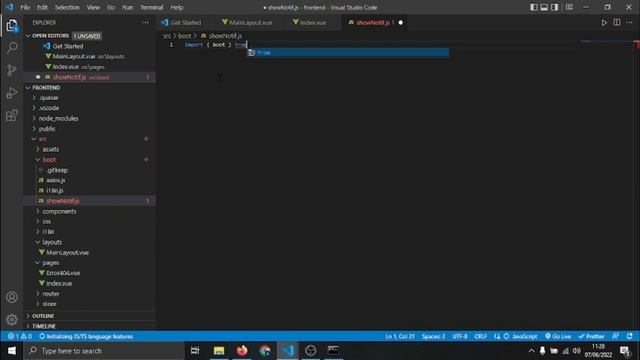Open the Selection menu
This screenshot has width=640, height=360.
tap(67, 7)
